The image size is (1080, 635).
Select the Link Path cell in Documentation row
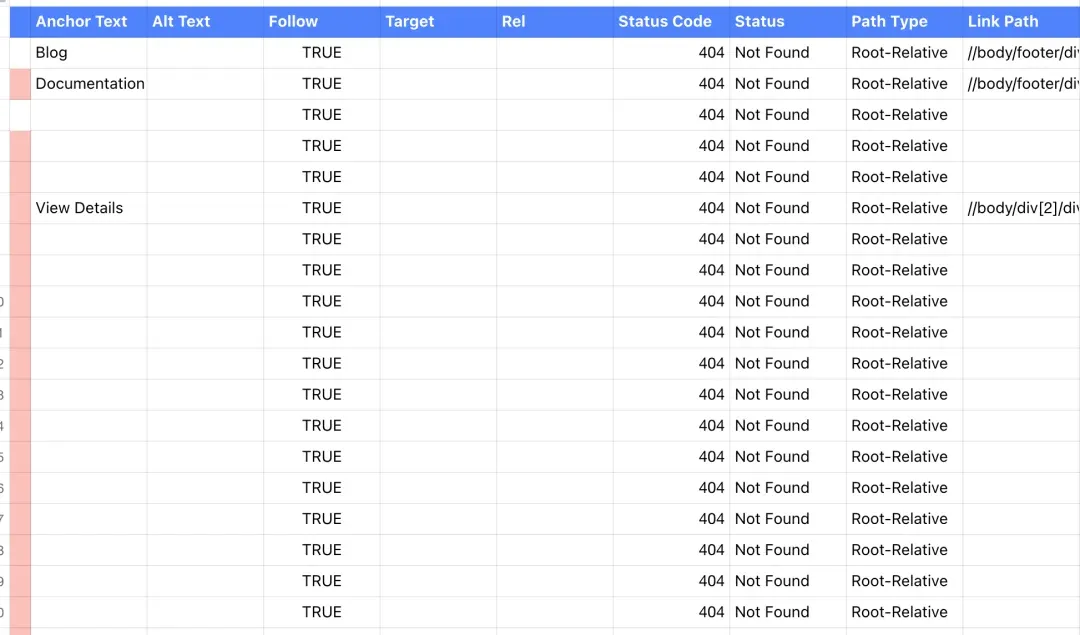tap(1022, 83)
